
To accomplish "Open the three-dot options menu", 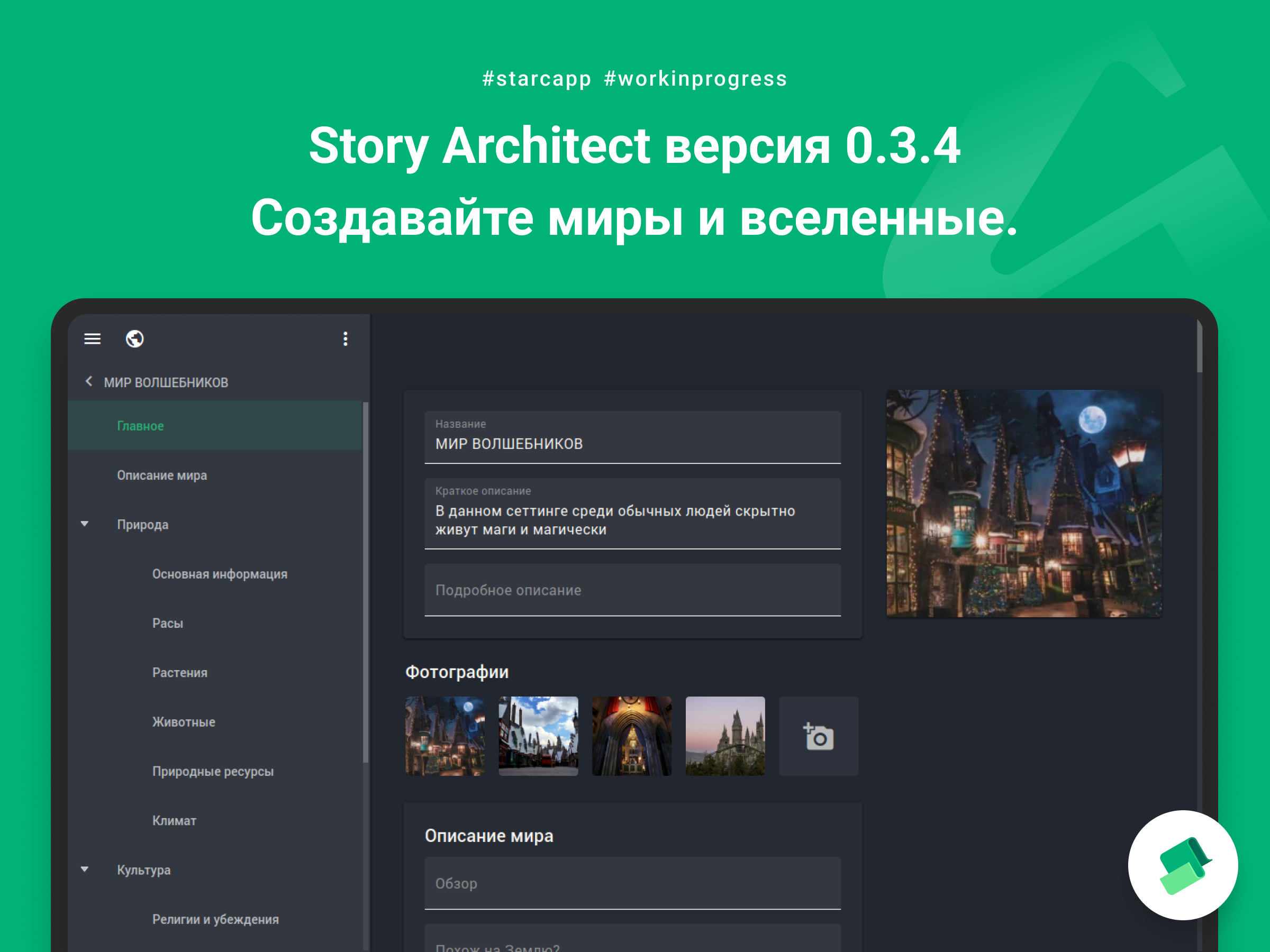I will pos(345,339).
